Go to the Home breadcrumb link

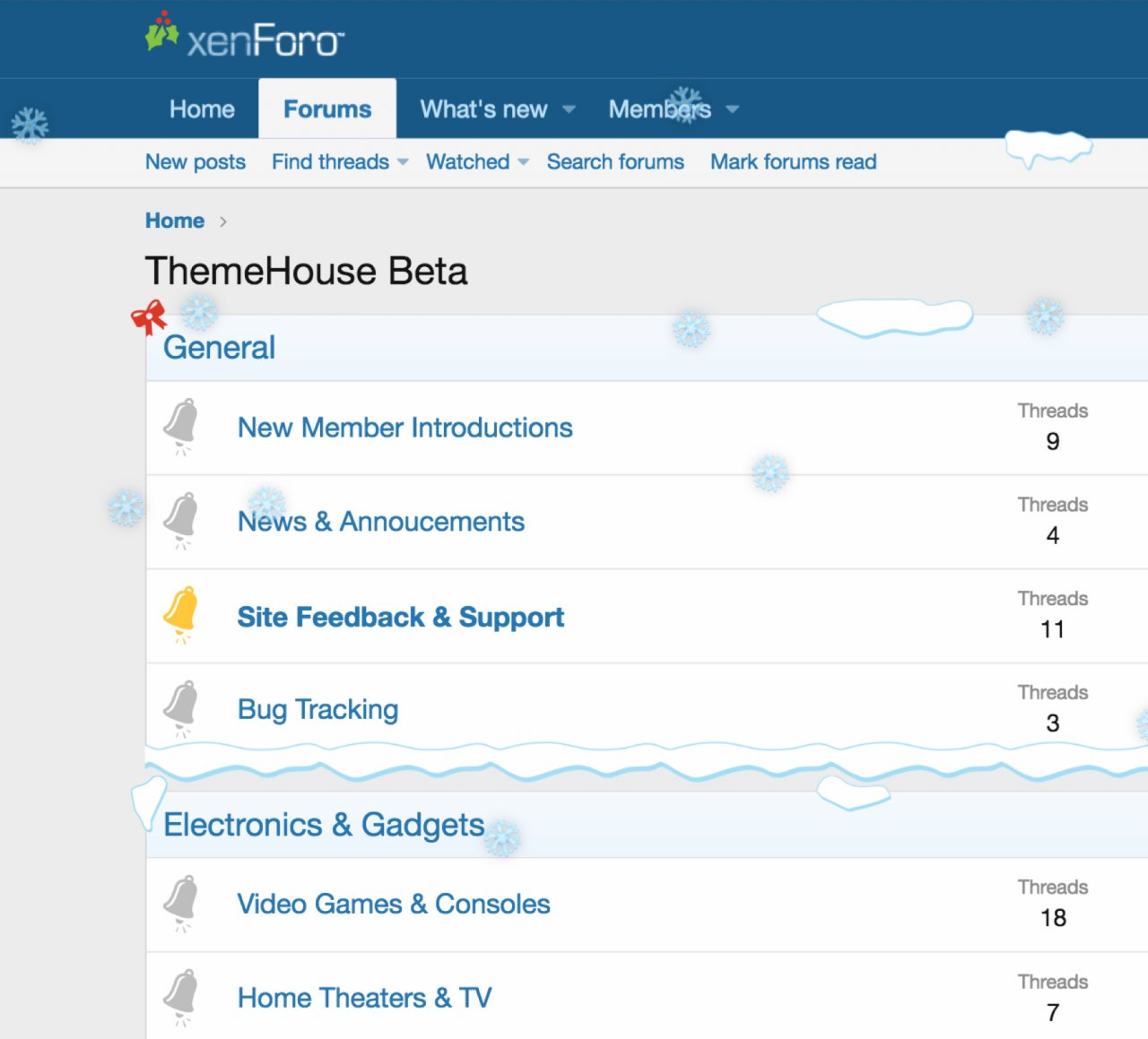click(x=175, y=221)
